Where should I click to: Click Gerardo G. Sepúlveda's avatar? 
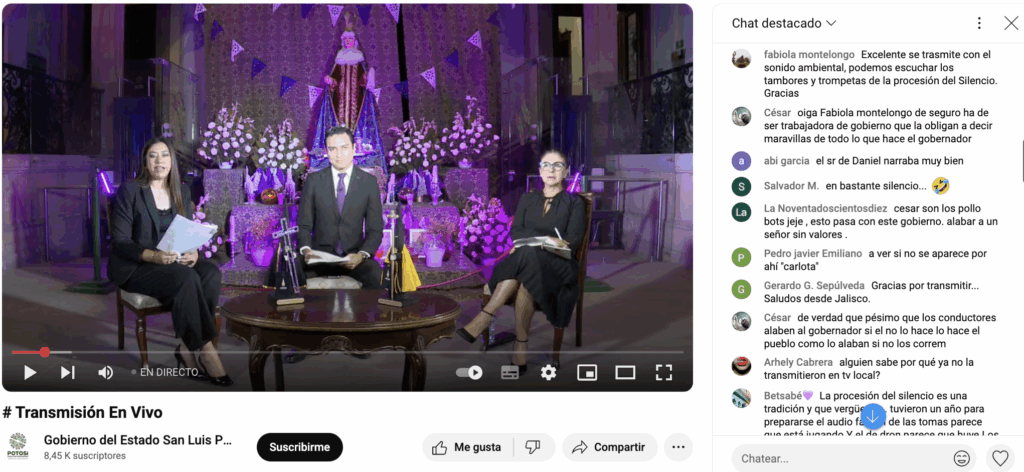click(741, 289)
